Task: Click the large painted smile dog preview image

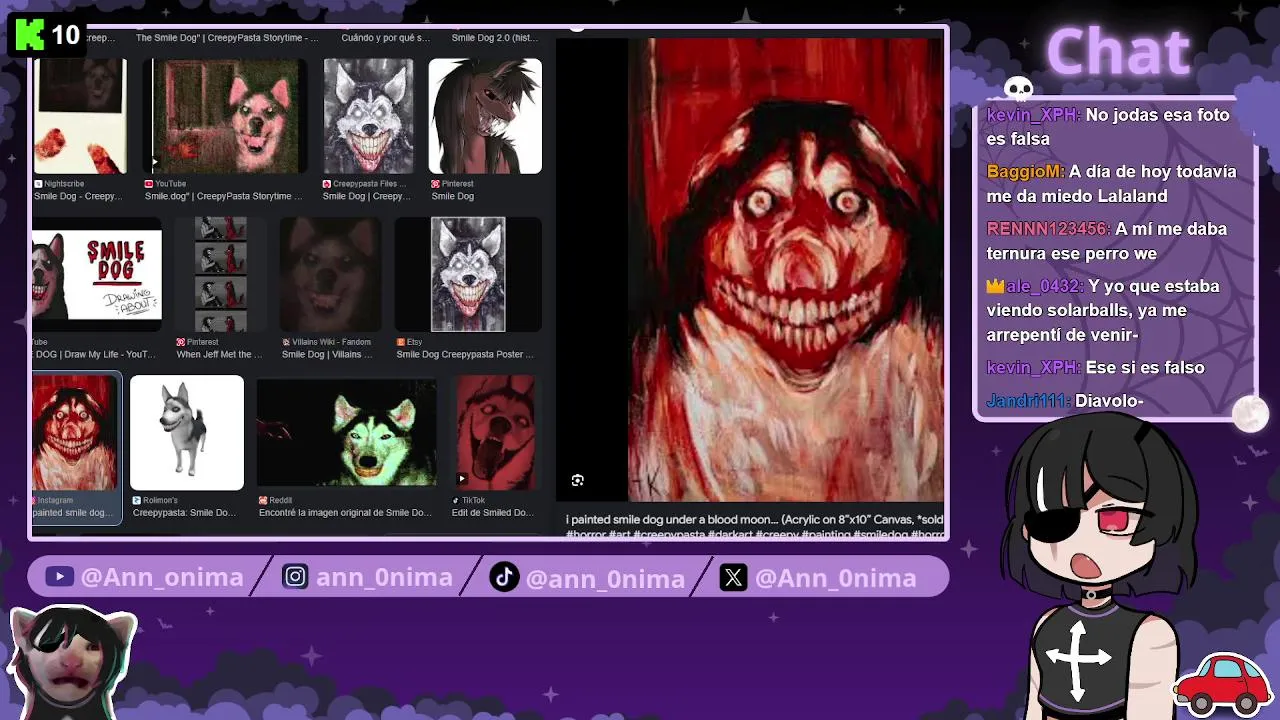Action: (786, 269)
